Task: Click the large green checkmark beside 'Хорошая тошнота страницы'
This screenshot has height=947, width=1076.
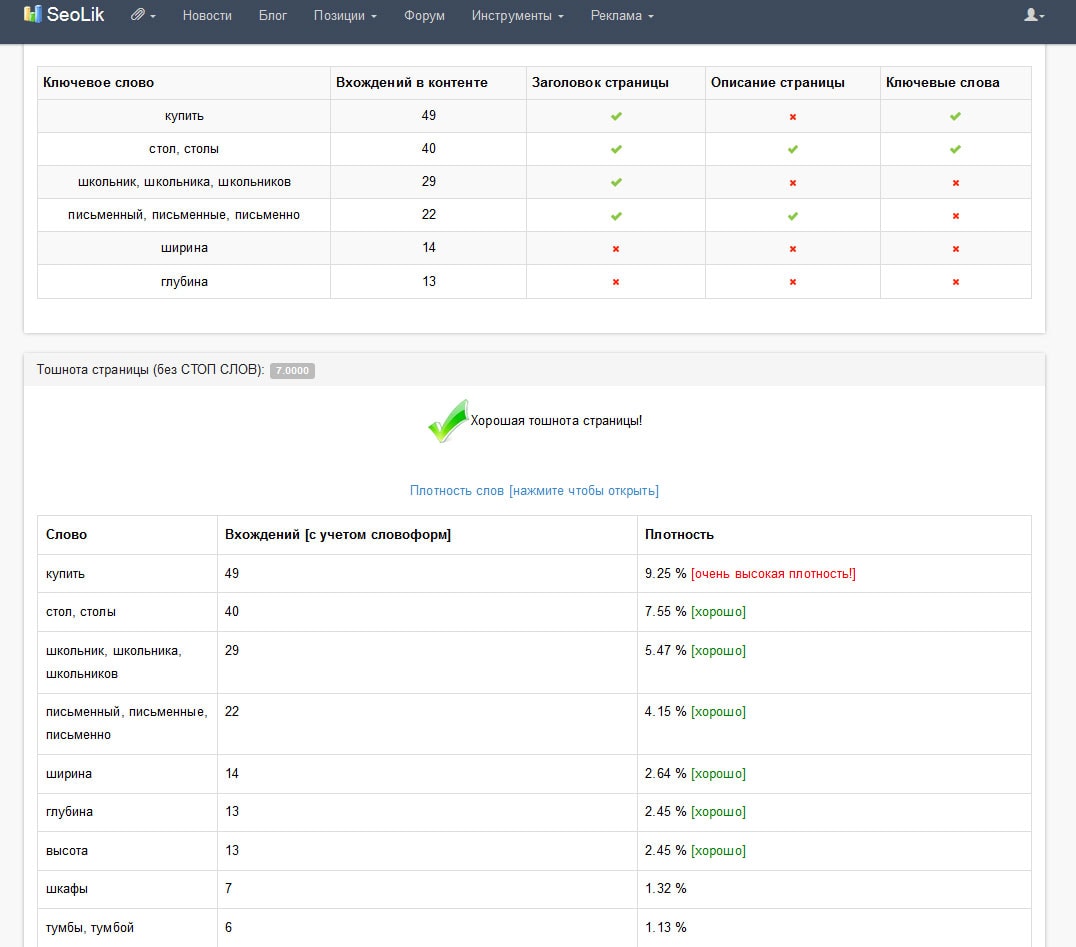Action: tap(447, 421)
